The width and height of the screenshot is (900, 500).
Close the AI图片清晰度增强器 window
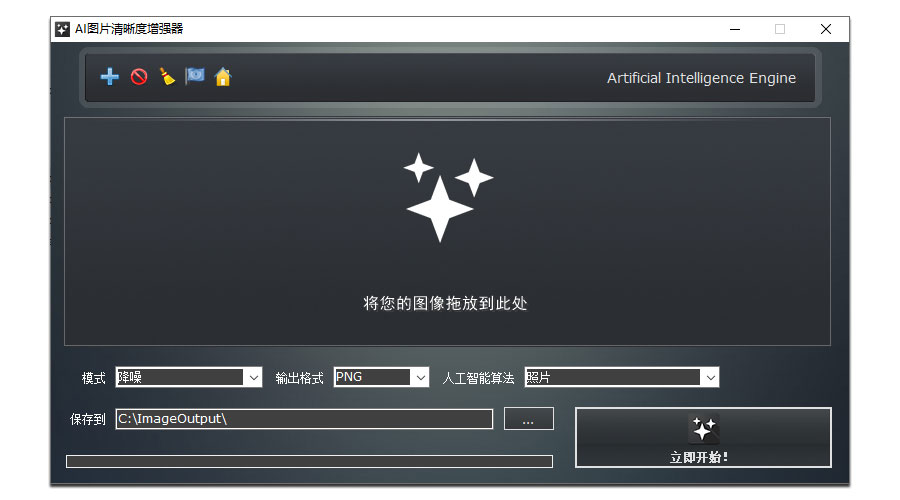coord(826,29)
